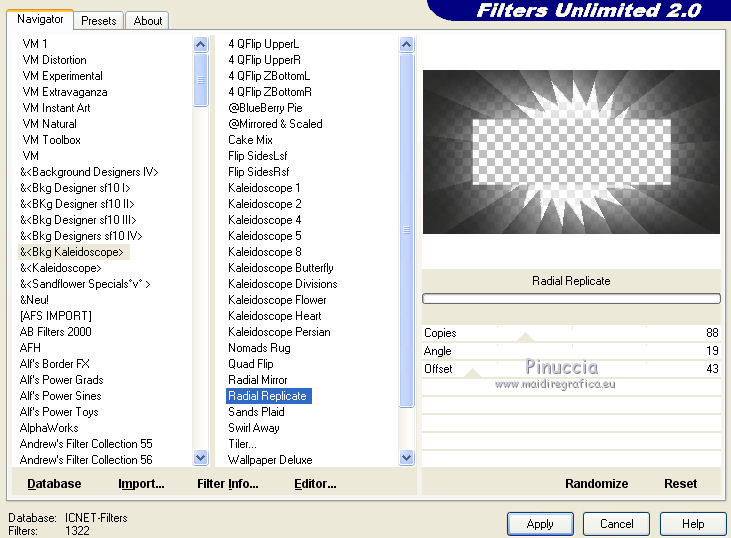This screenshot has width=731, height=538.
Task: Select VM Distortion category
Action: pos(54,60)
